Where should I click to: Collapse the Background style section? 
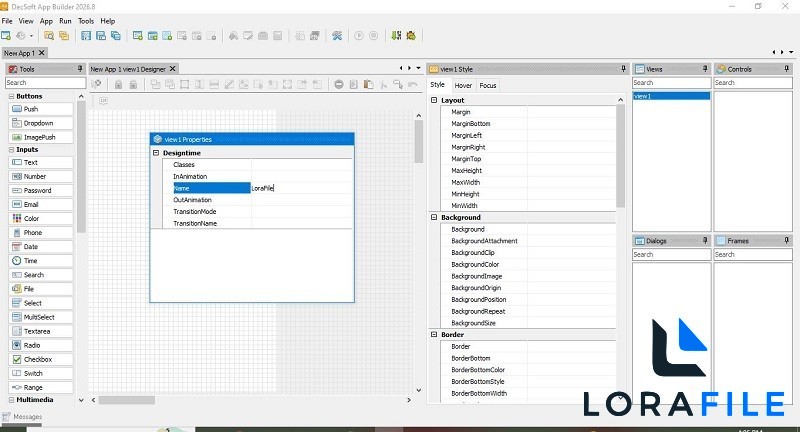point(434,217)
